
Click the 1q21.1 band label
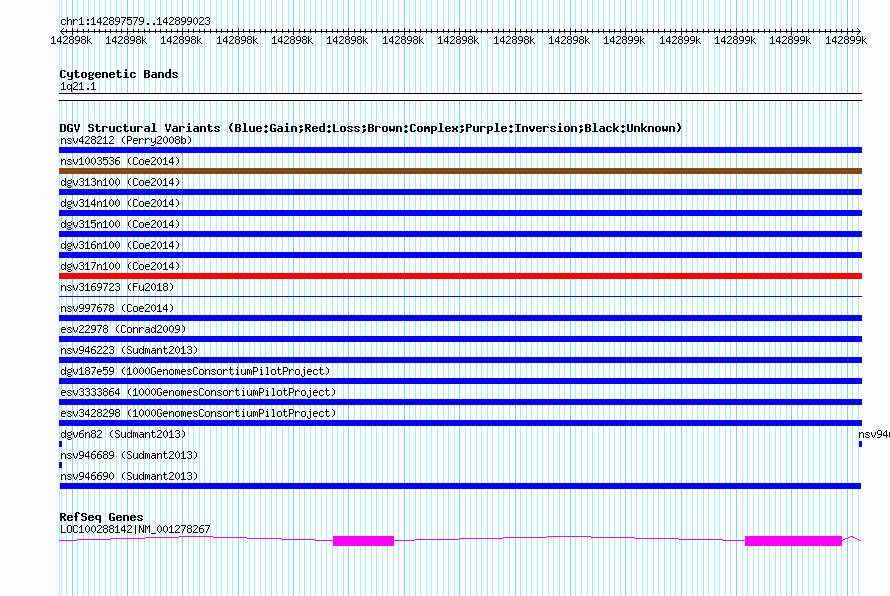[x=78, y=86]
